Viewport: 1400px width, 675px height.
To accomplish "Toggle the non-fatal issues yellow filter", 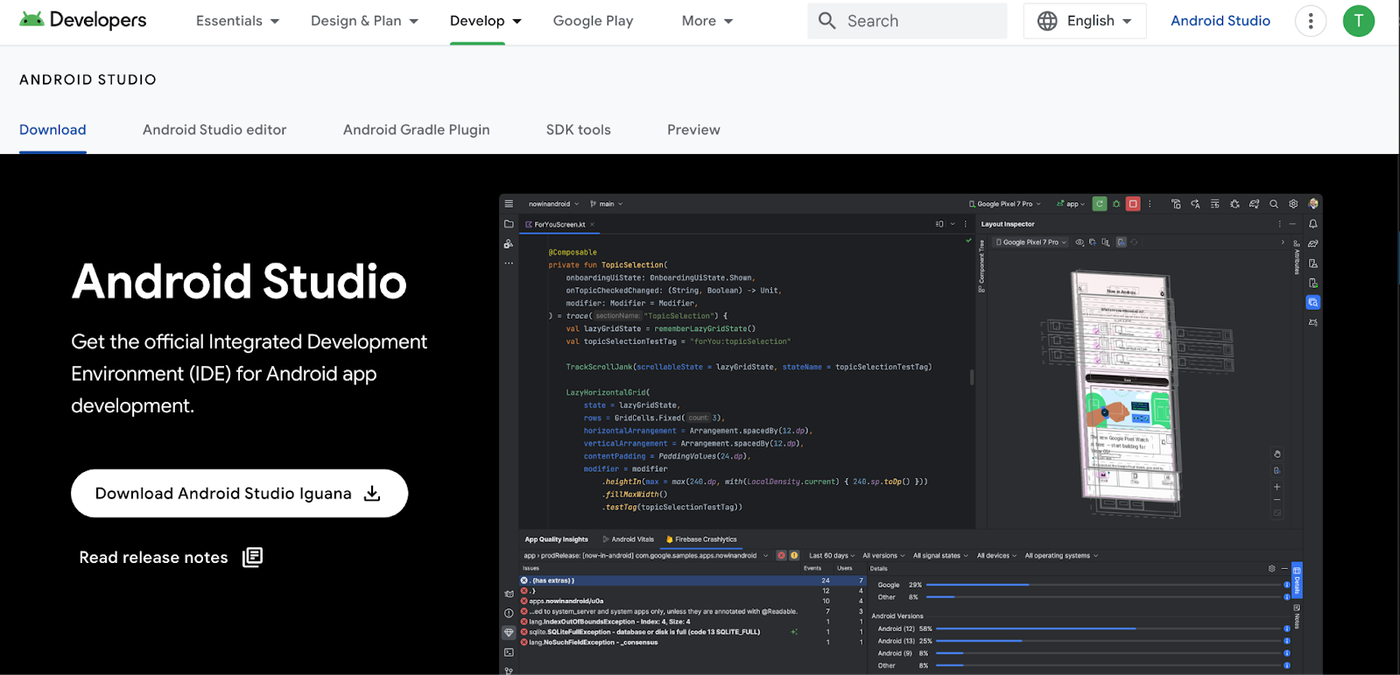I will click(794, 555).
